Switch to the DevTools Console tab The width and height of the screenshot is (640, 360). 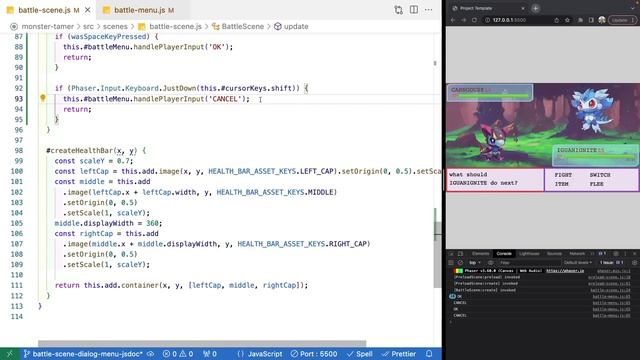tap(504, 253)
